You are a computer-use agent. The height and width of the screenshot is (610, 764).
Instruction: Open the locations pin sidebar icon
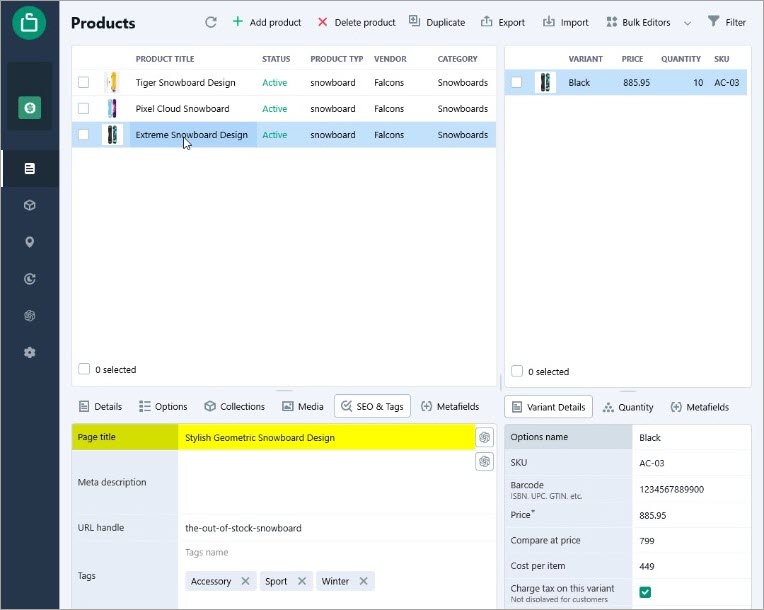(x=30, y=242)
